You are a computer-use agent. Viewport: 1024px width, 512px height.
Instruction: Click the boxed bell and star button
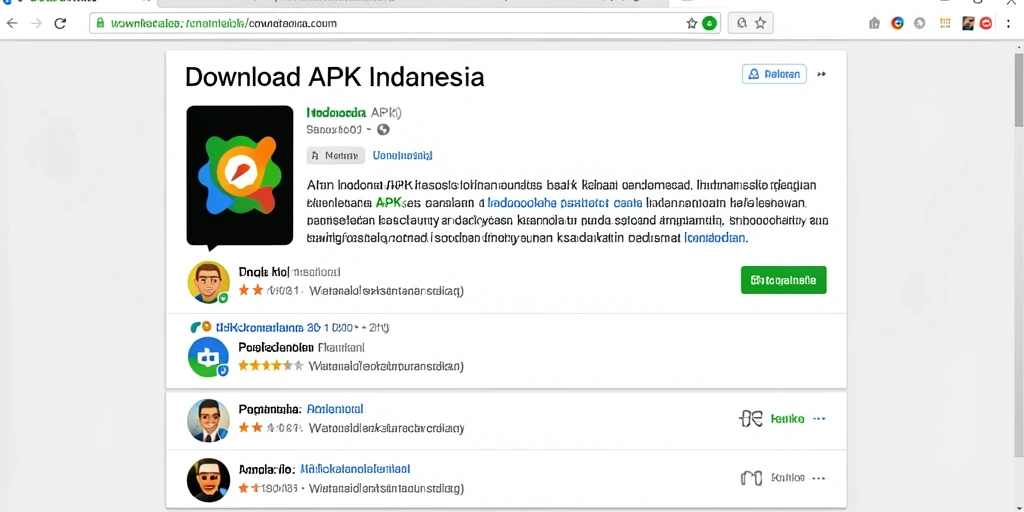(750, 24)
